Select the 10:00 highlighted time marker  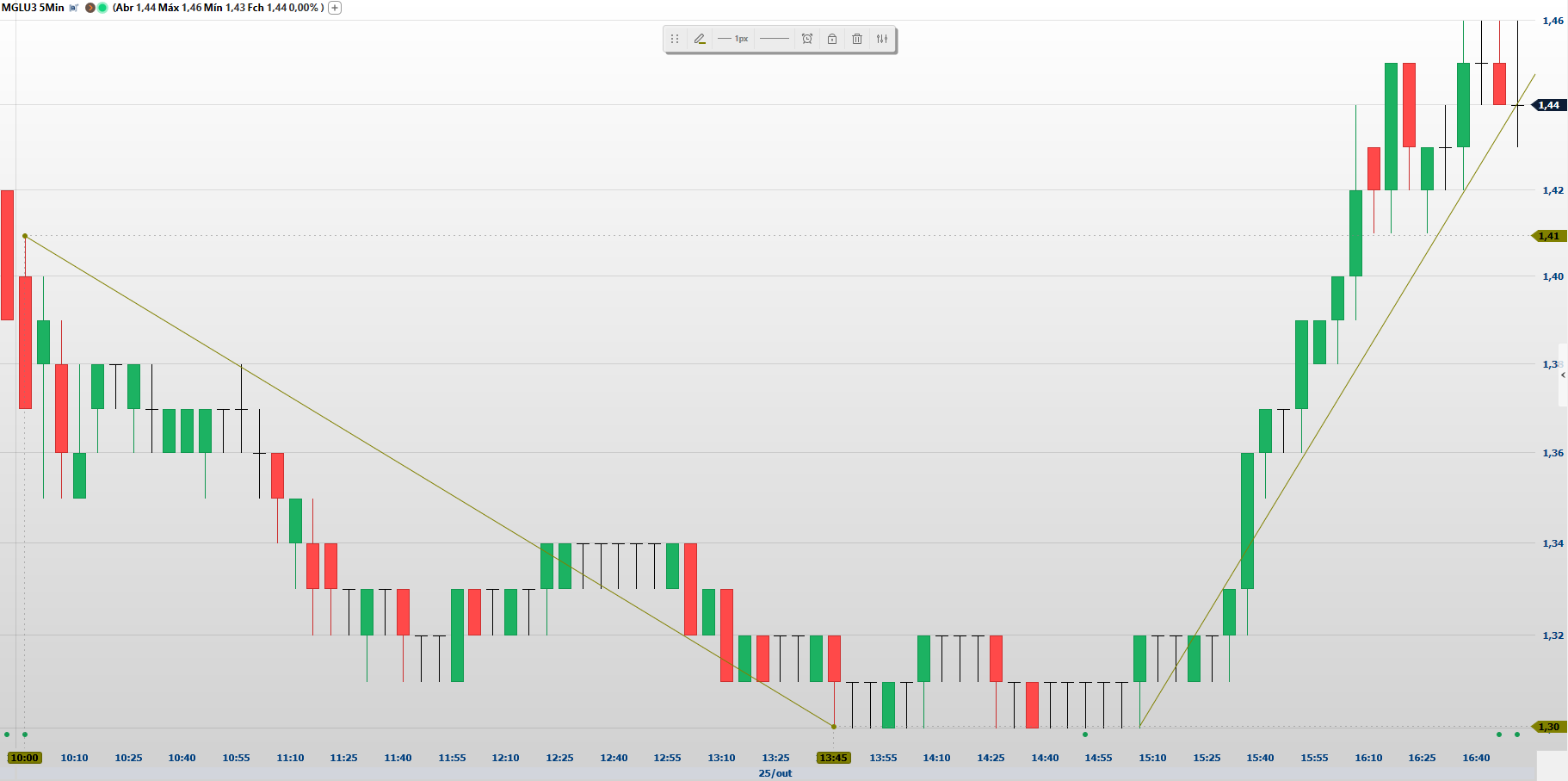point(24,758)
